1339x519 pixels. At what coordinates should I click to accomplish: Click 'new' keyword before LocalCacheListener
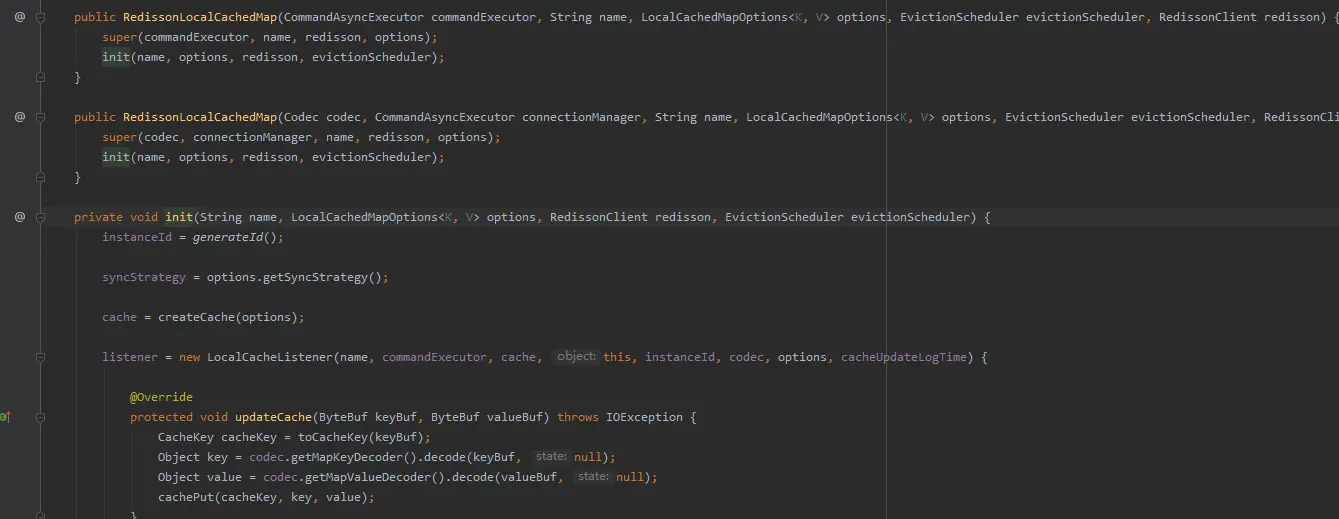[x=189, y=357]
